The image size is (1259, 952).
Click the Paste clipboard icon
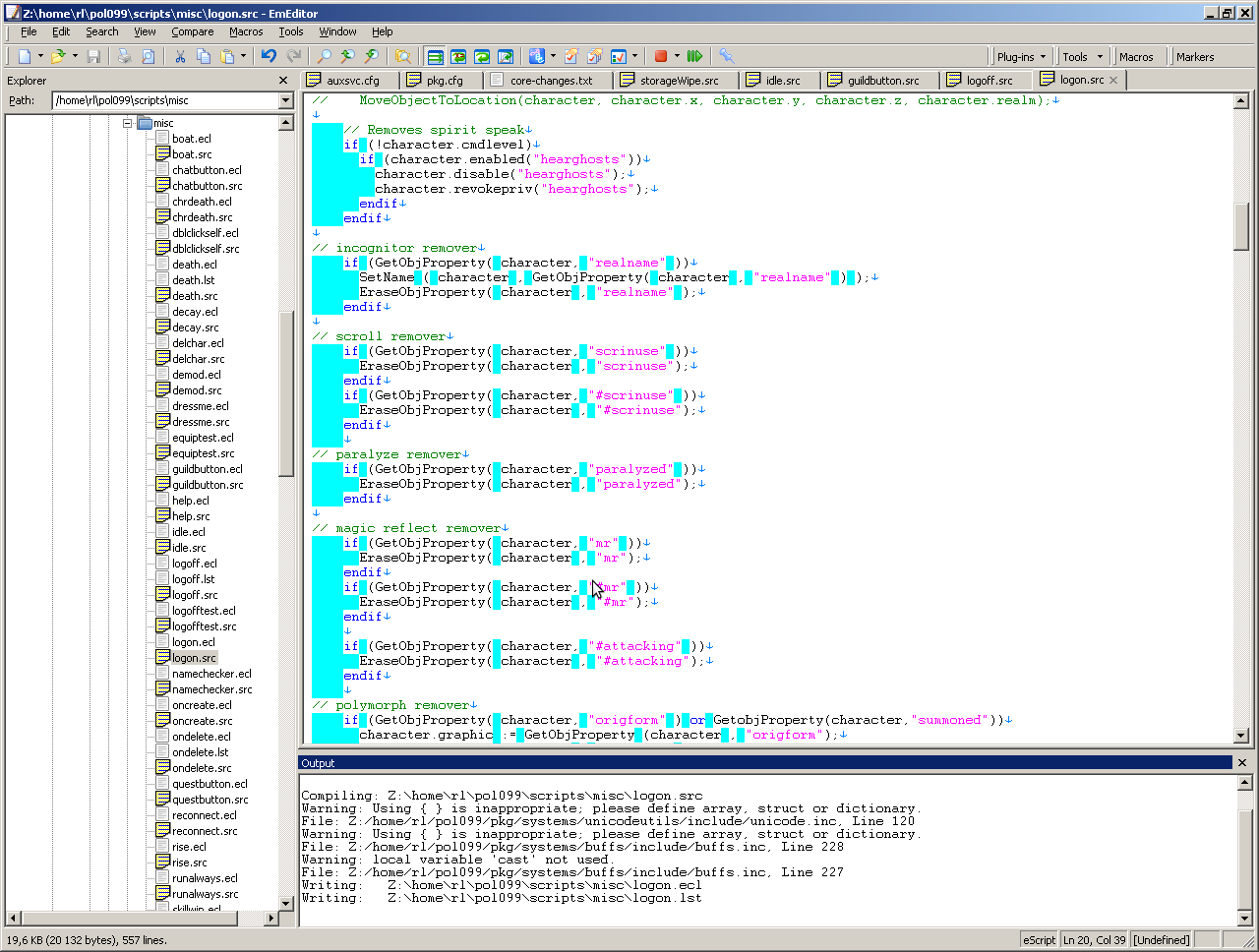[228, 56]
